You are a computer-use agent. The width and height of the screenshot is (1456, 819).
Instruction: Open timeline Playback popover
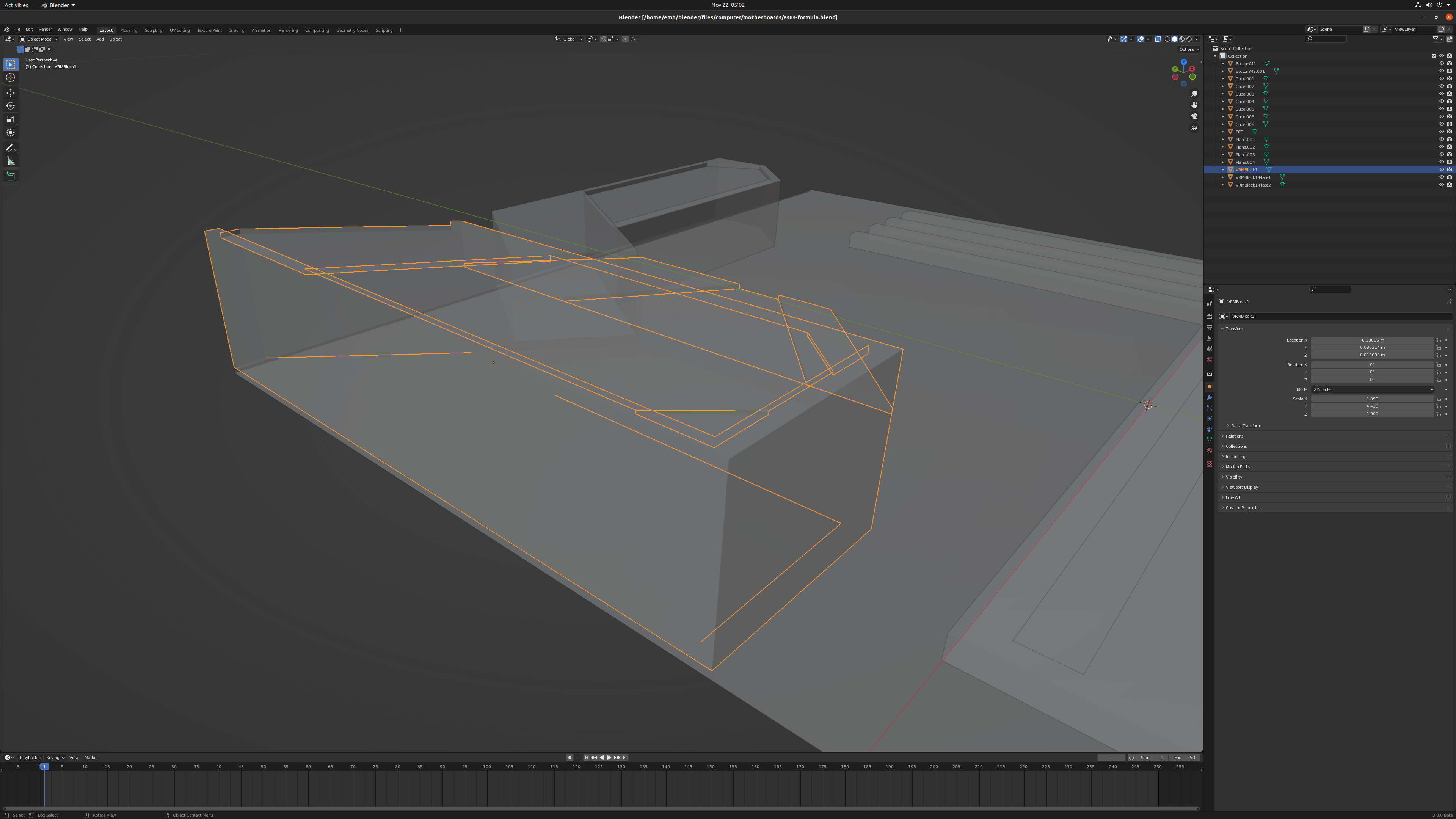[31, 758]
